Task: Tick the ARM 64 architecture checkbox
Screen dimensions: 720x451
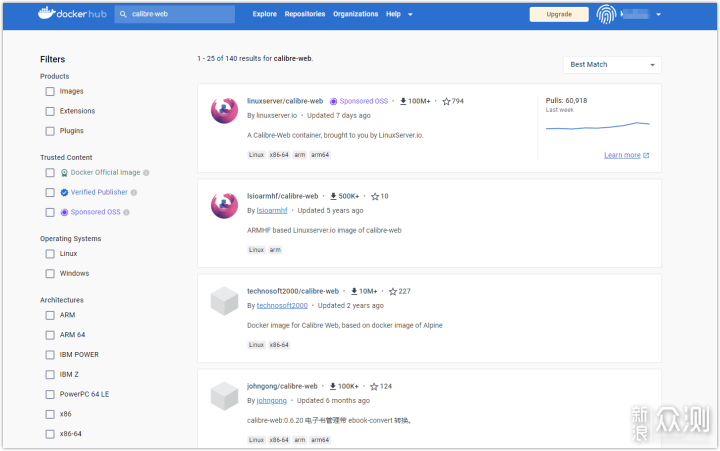Action: tap(50, 335)
